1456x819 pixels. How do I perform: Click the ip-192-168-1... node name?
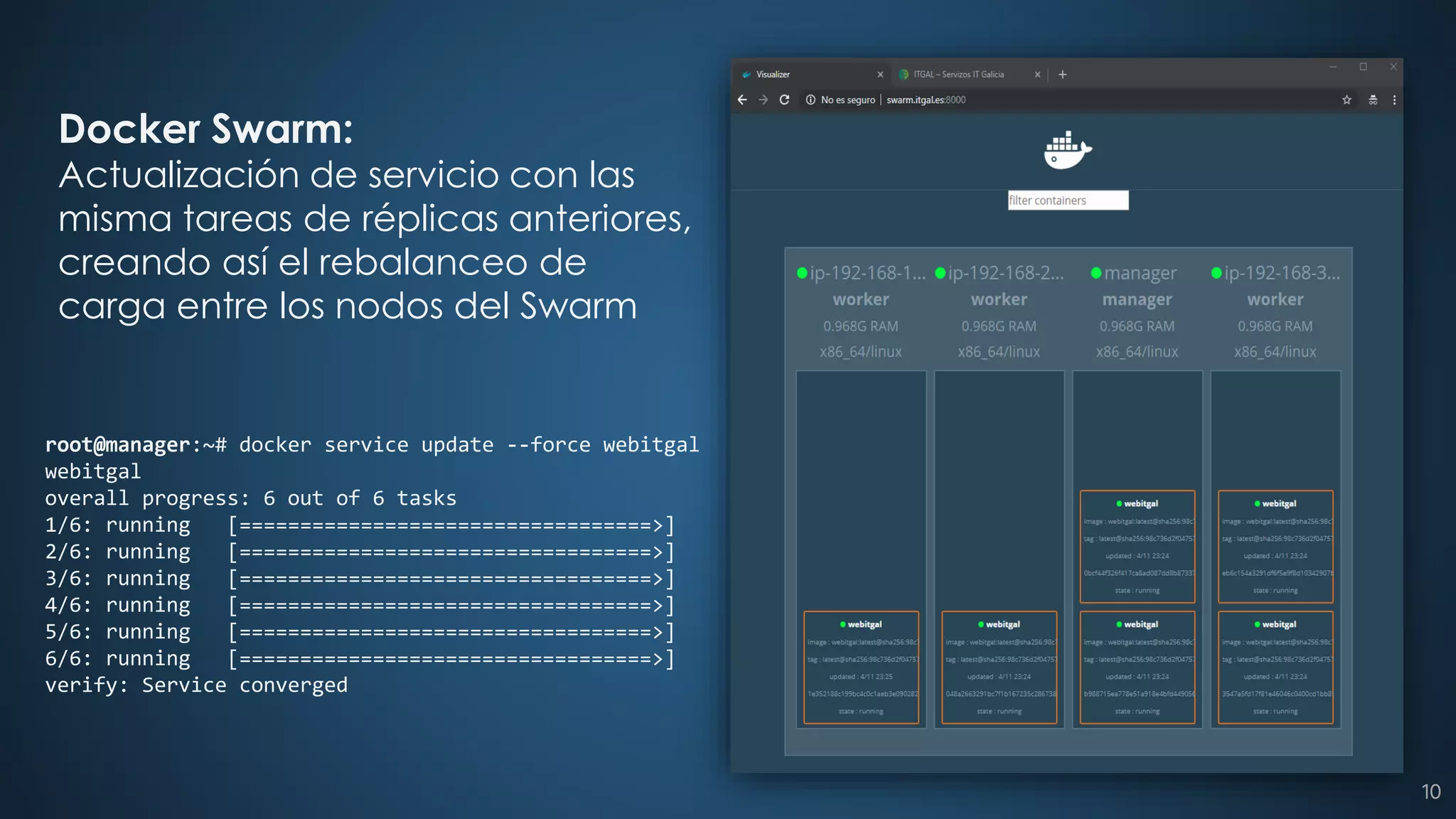click(x=867, y=273)
